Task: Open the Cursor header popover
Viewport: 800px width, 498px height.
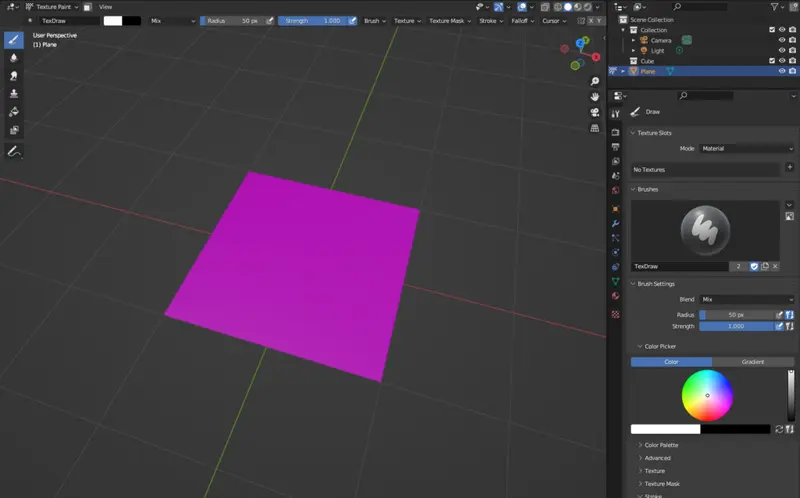Action: tap(554, 21)
